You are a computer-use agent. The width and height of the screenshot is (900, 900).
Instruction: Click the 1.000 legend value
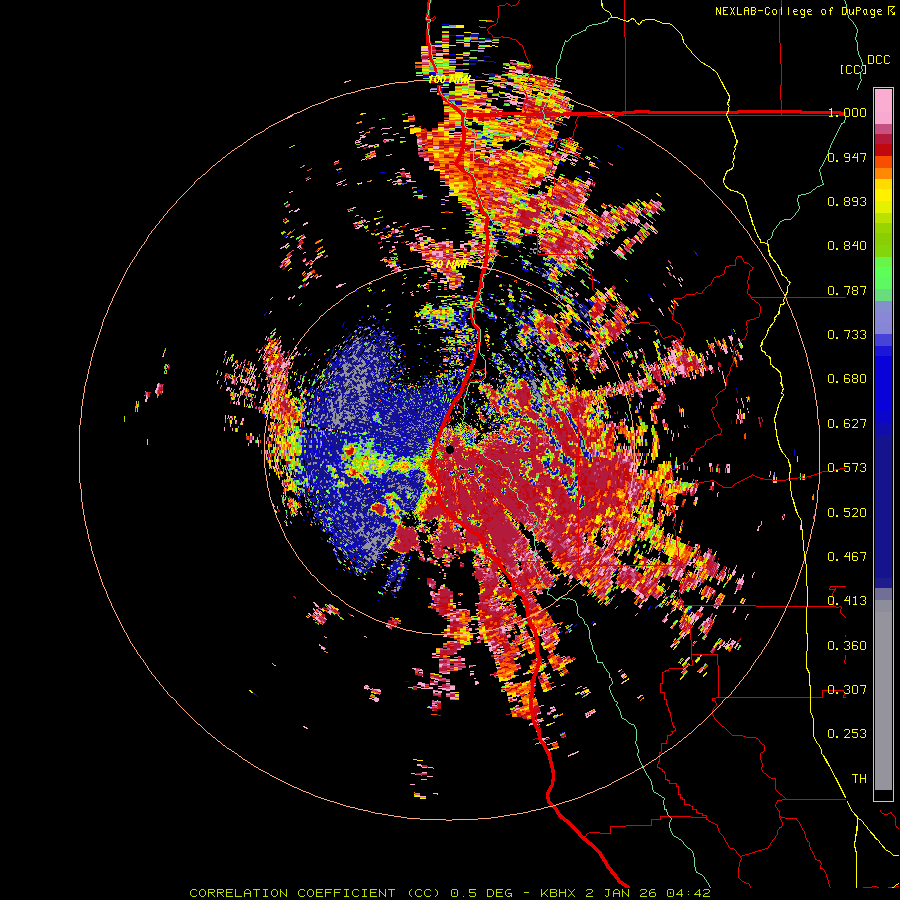tap(847, 112)
